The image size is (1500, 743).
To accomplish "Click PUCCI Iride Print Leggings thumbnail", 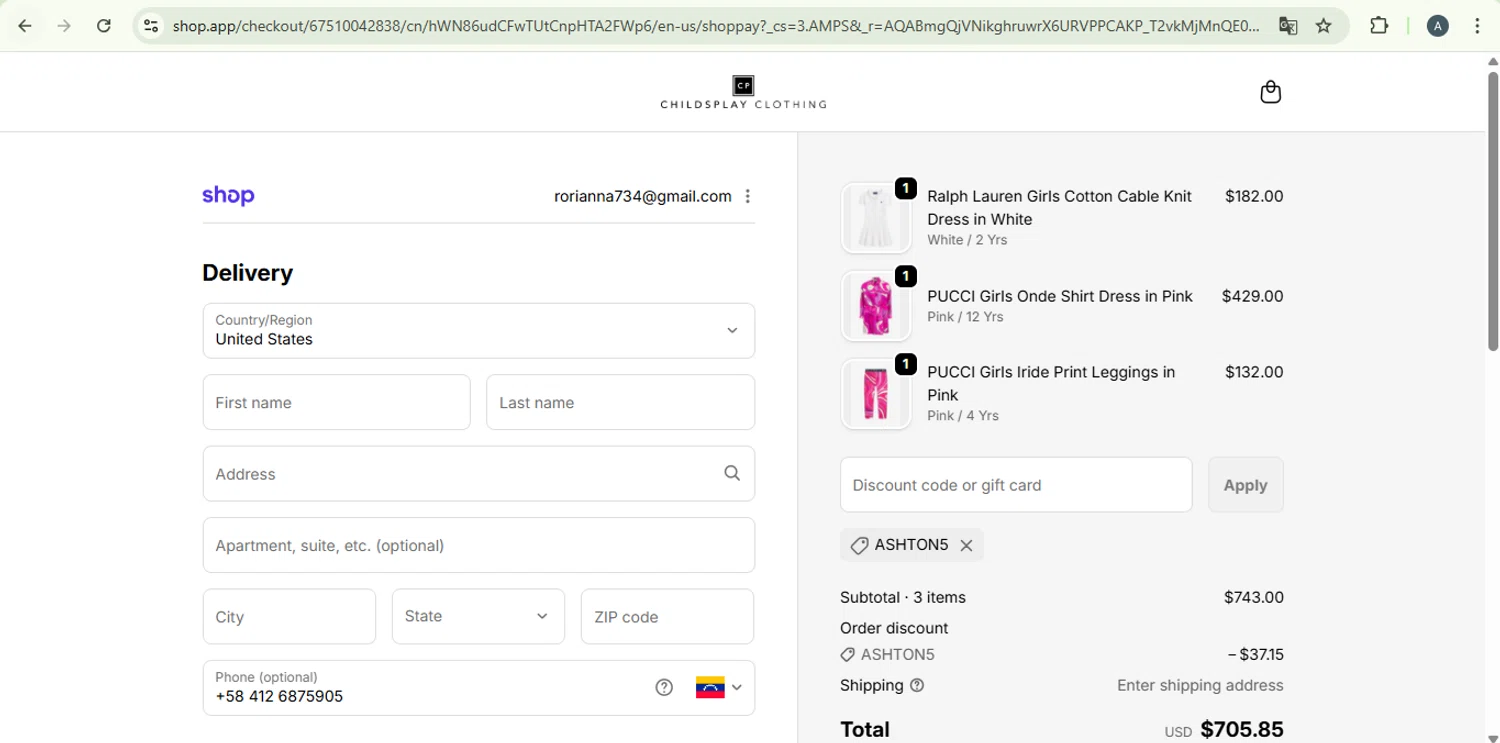I will [x=876, y=394].
